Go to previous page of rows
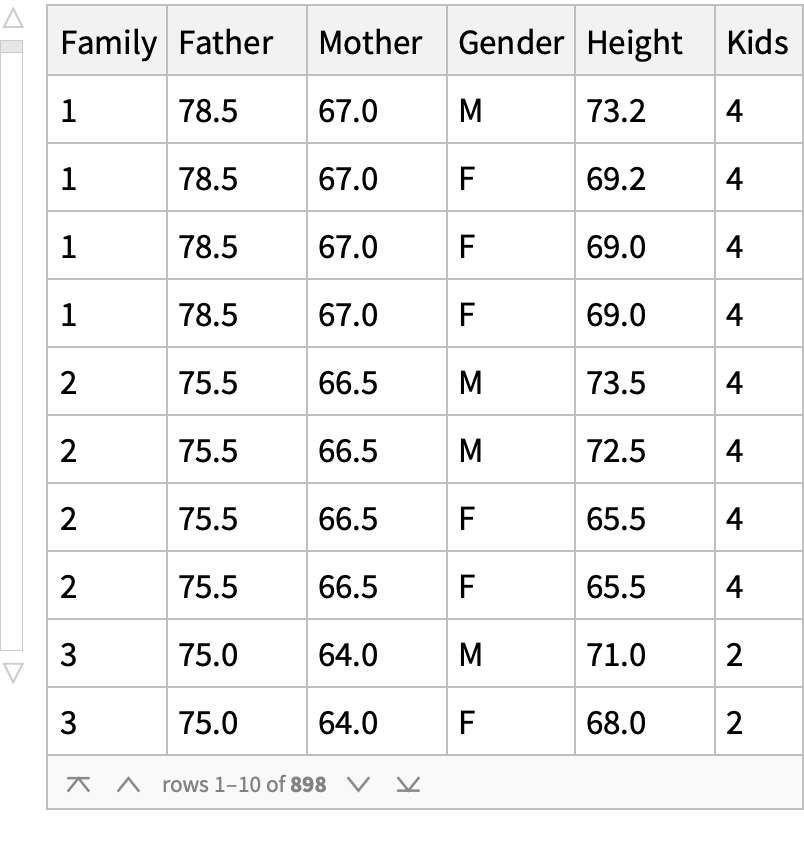 [126, 785]
